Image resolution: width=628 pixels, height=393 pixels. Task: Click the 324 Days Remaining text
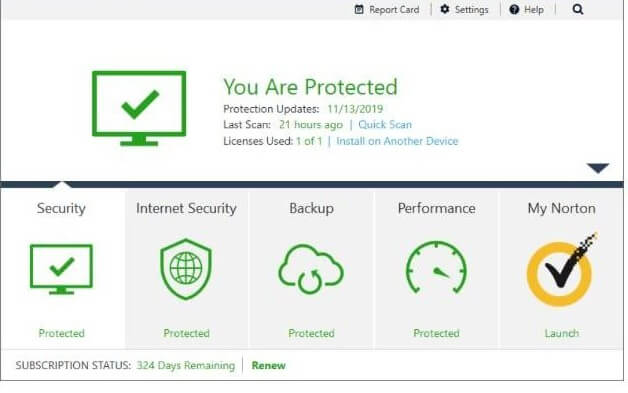click(x=186, y=365)
